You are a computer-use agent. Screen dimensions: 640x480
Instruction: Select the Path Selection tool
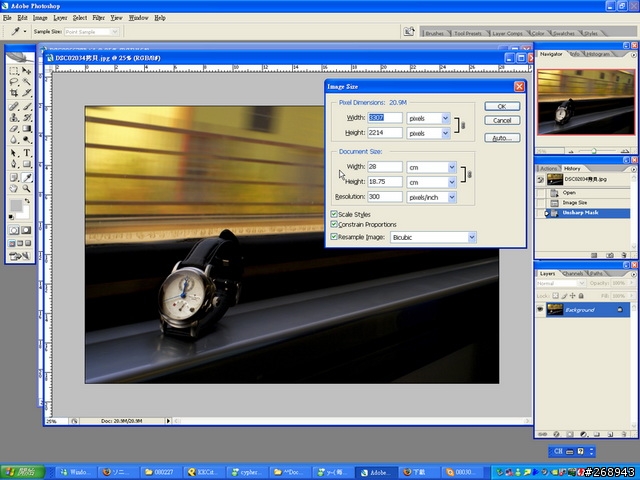(x=14, y=153)
